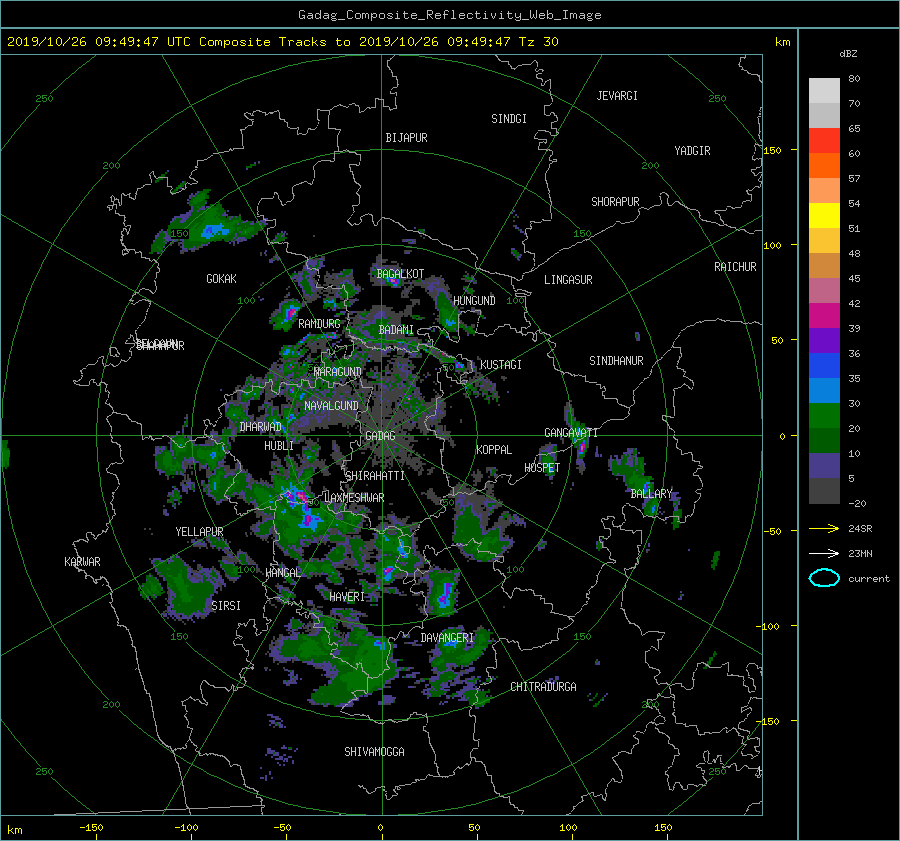900x841 pixels.
Task: Click the LINGASUR city label
Action: [568, 280]
